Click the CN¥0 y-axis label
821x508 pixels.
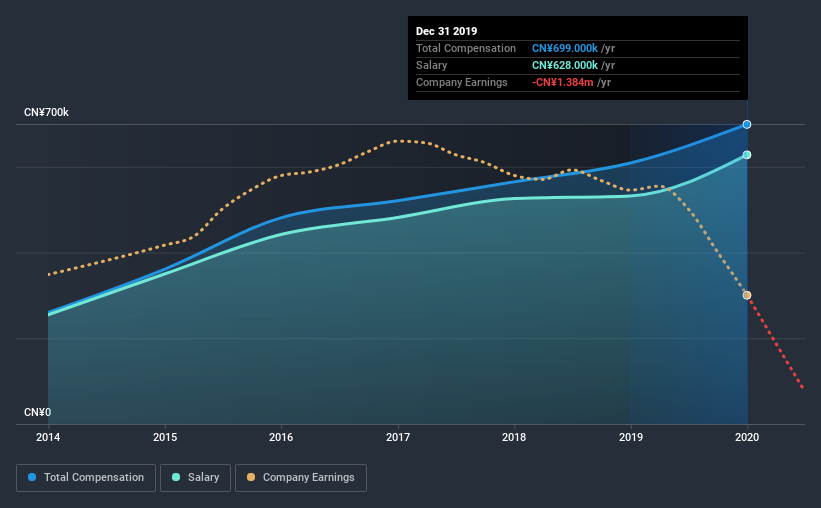(38, 413)
